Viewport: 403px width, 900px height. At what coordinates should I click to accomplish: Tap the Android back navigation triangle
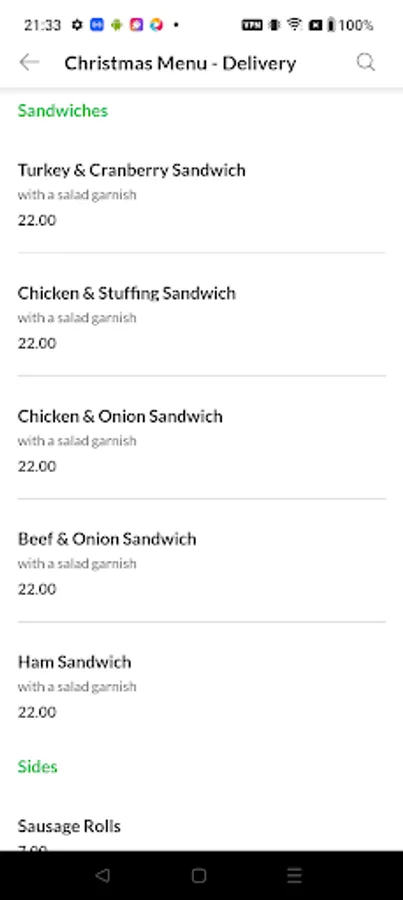(102, 875)
